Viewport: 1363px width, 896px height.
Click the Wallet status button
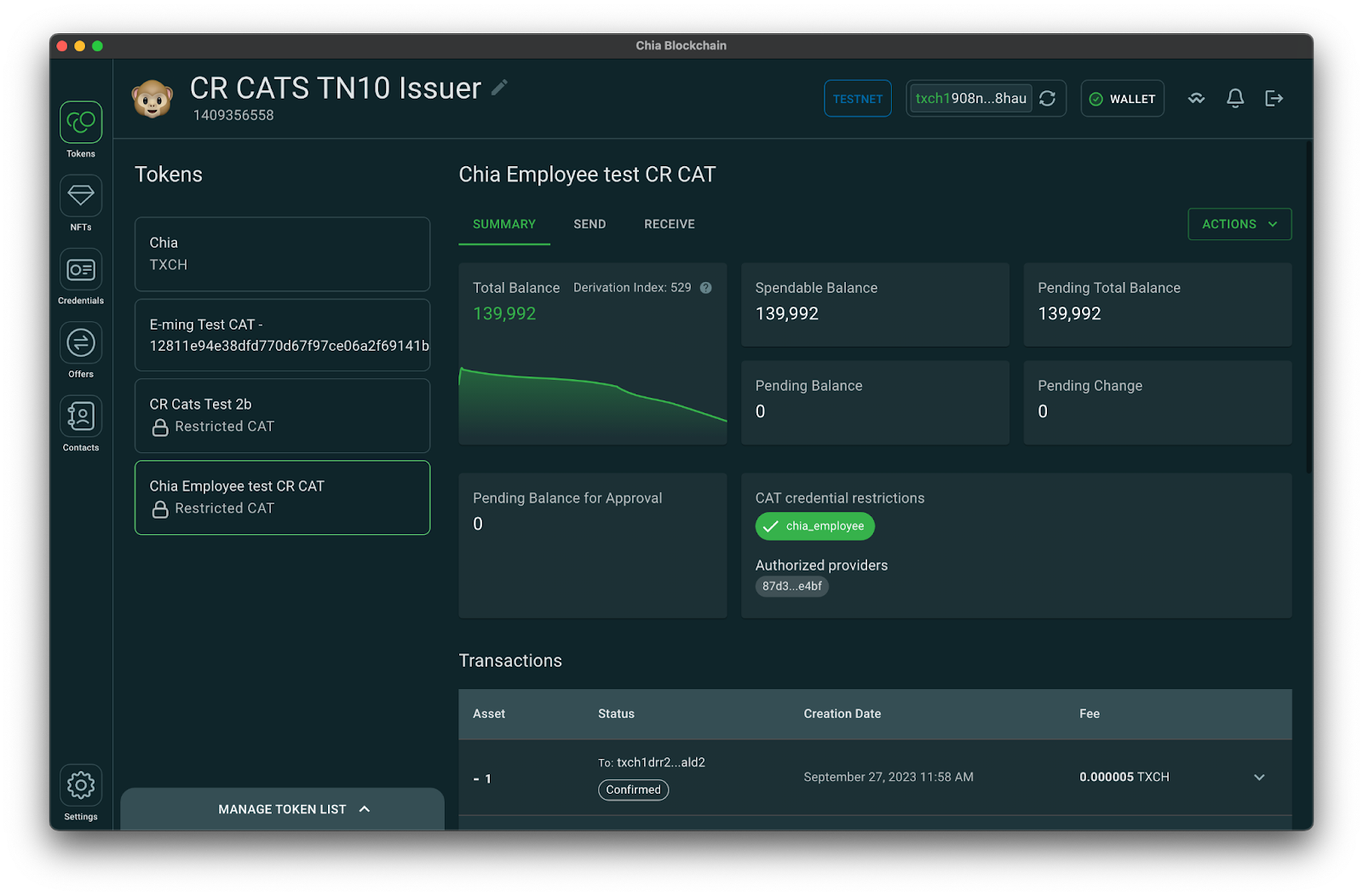[x=1123, y=99]
